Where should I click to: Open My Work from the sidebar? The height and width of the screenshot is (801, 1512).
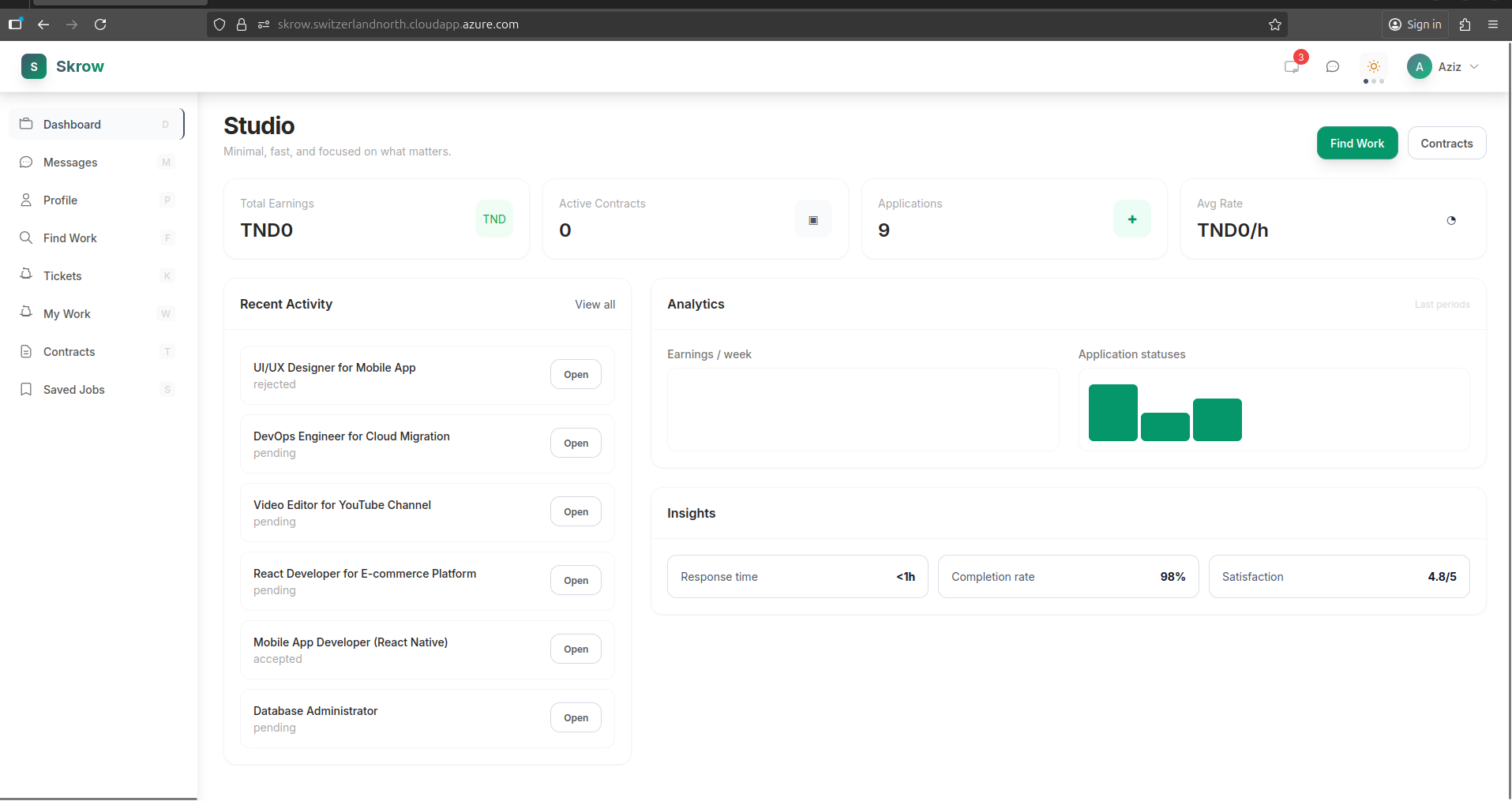pyautogui.click(x=66, y=313)
